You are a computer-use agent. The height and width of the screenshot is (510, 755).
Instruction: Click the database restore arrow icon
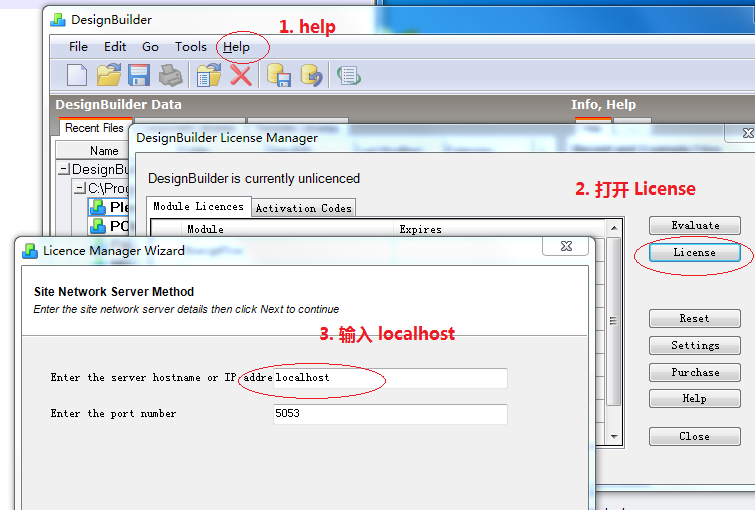click(x=312, y=75)
